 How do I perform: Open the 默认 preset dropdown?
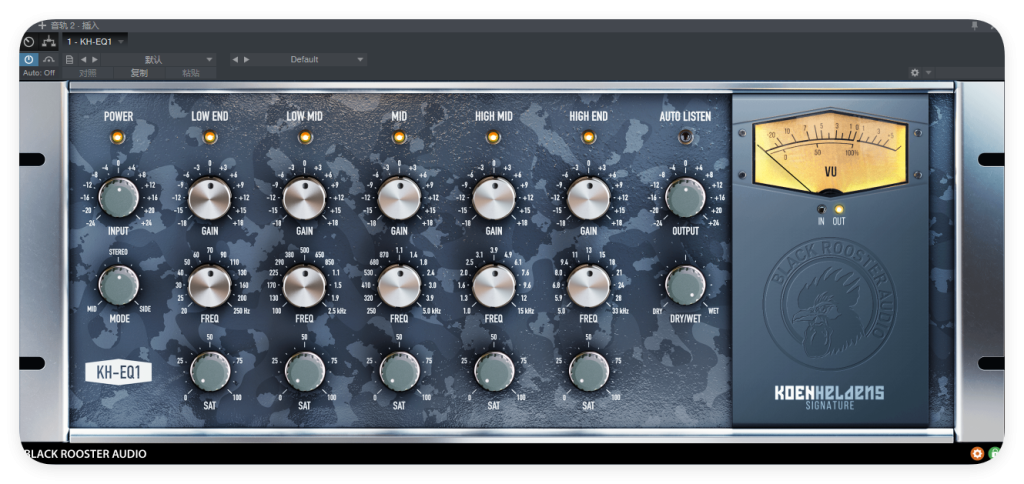coord(159,59)
